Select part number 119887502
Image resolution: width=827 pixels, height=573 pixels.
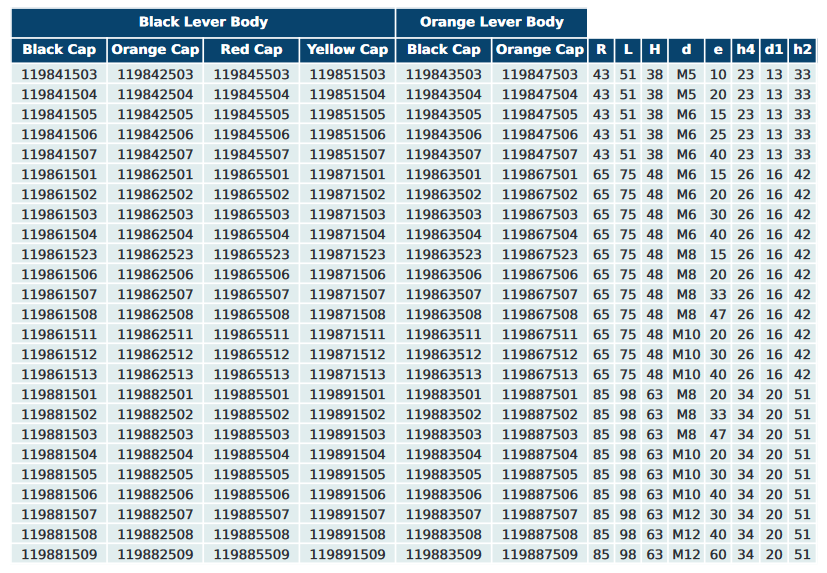[x=540, y=415]
